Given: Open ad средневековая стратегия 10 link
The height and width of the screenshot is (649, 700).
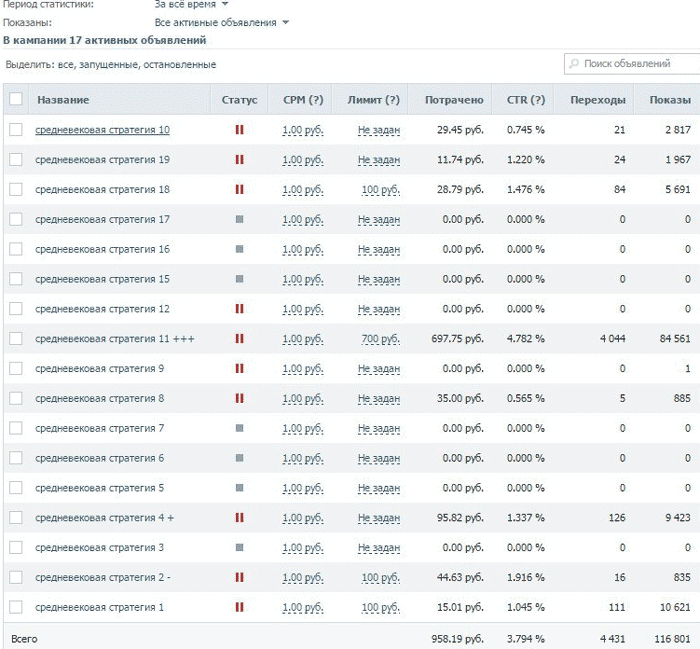Looking at the screenshot, I should [102, 130].
